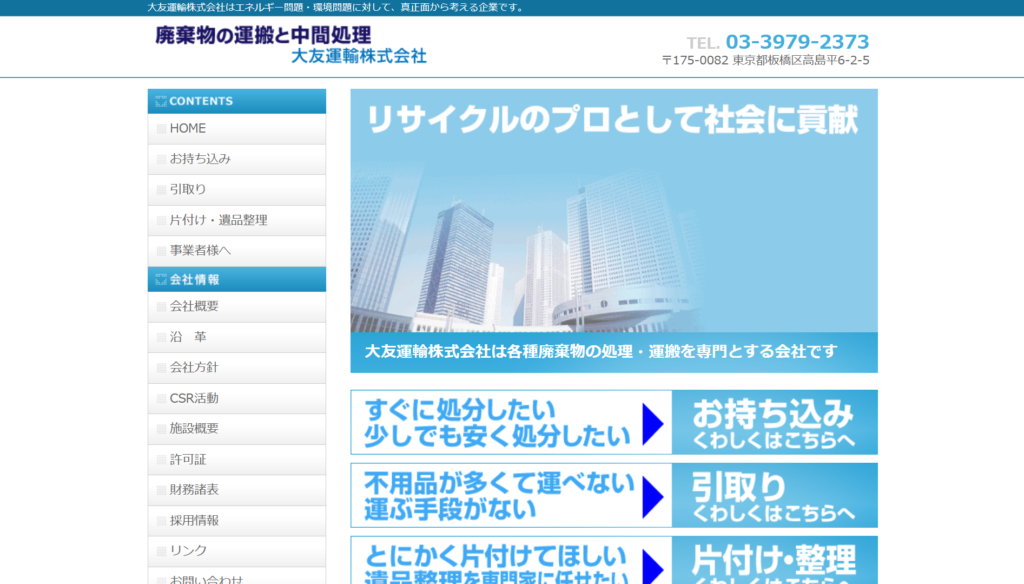The height and width of the screenshot is (584, 1024).
Task: Open the 事業者様へ sidebar item
Action: [x=200, y=251]
